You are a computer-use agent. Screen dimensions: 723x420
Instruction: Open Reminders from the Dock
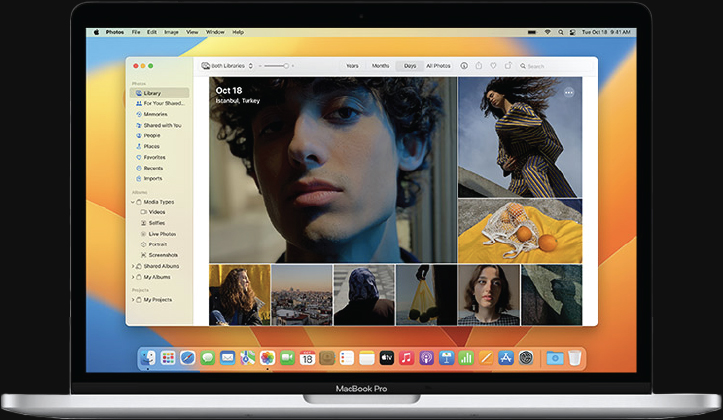click(347, 358)
